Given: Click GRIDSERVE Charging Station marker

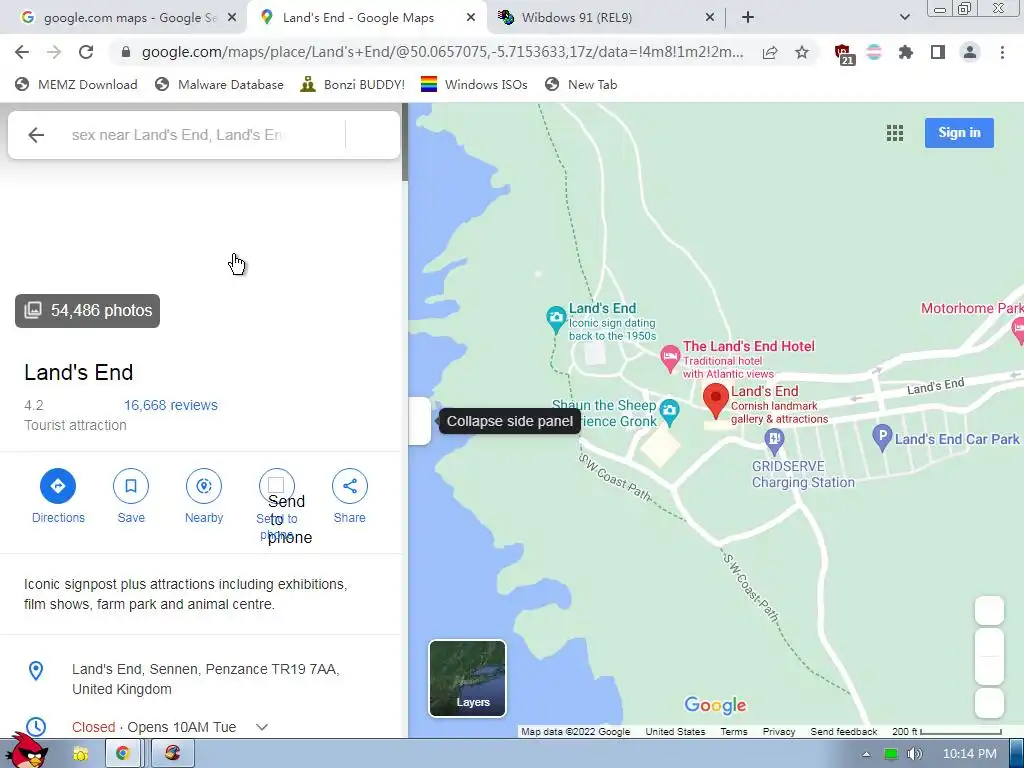Looking at the screenshot, I should (774, 441).
